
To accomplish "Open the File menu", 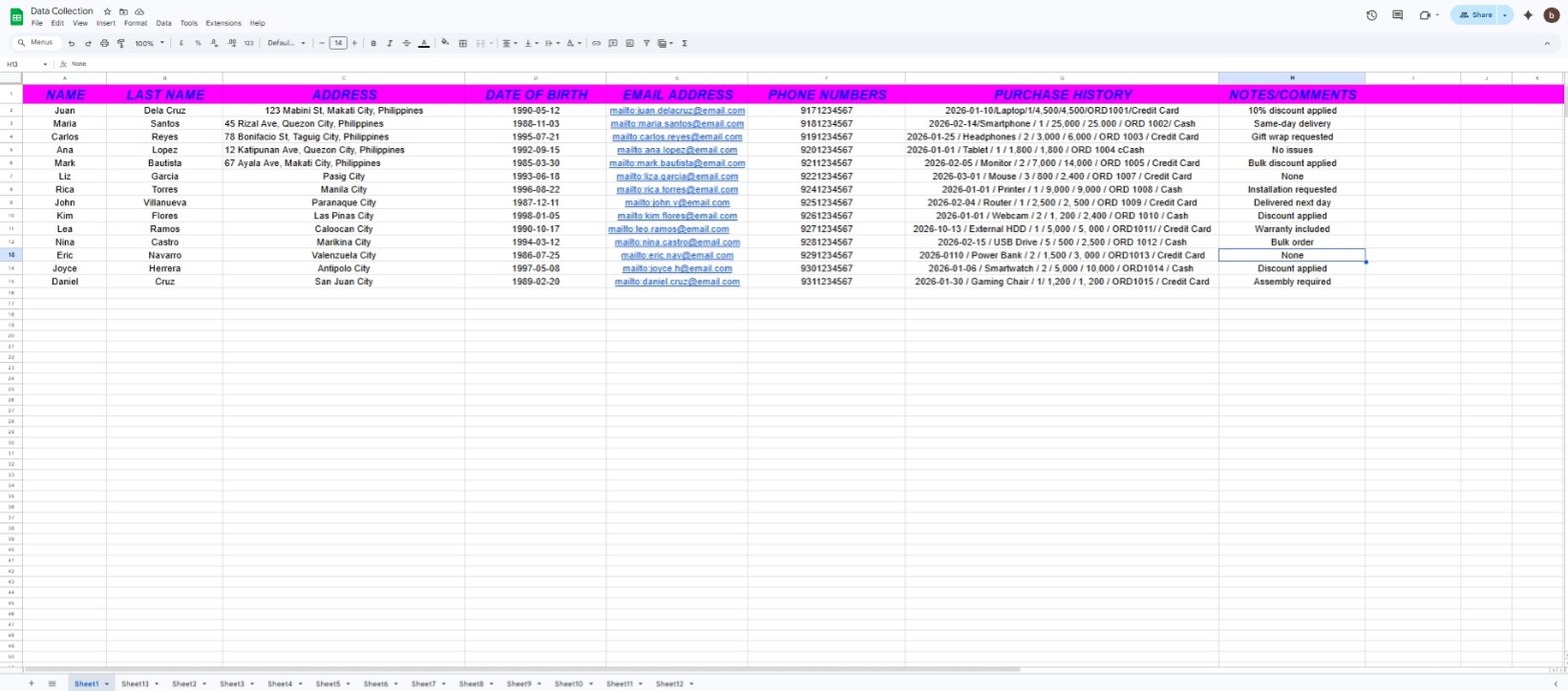I will click(37, 23).
